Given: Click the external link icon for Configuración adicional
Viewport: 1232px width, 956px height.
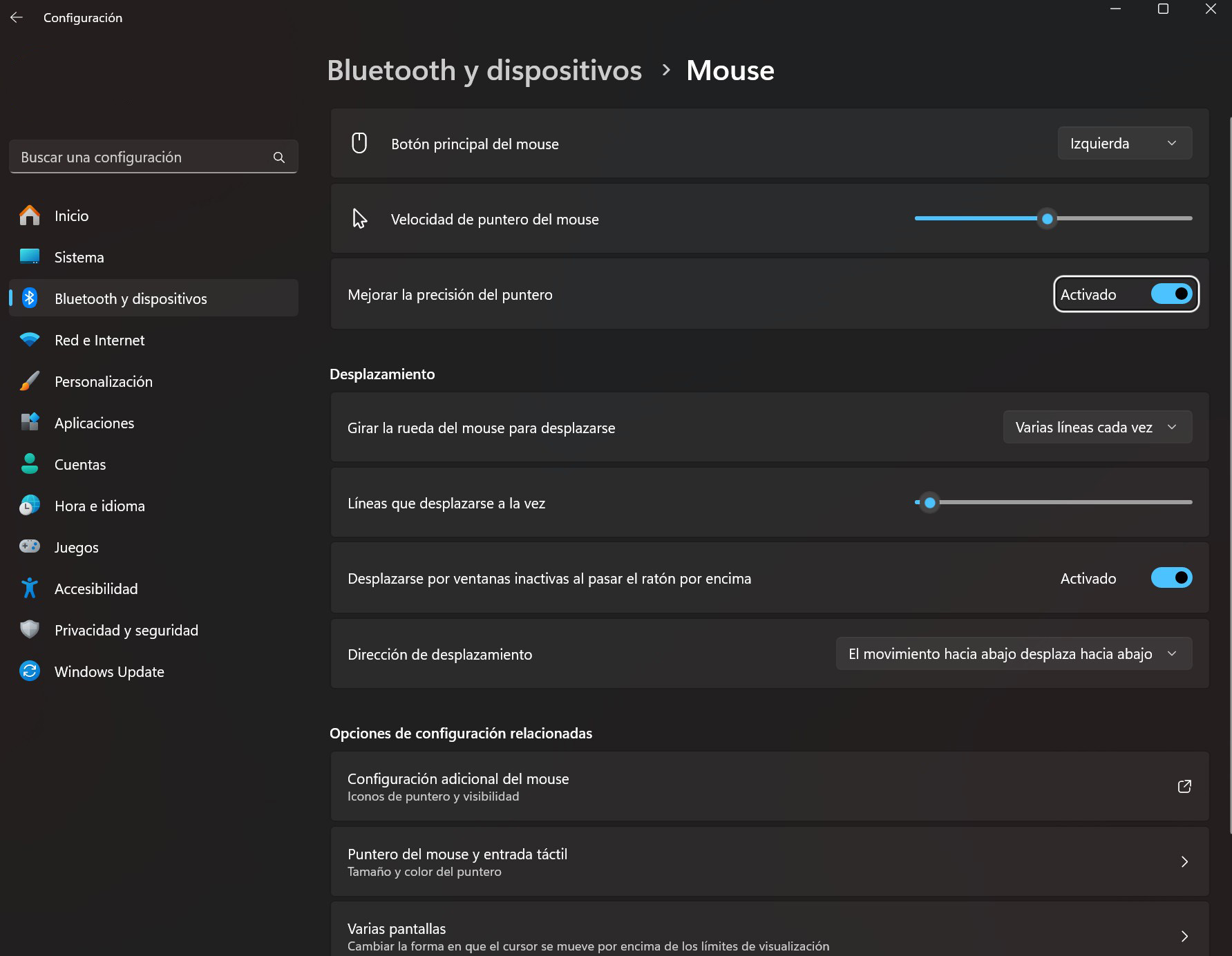Looking at the screenshot, I should (x=1184, y=786).
